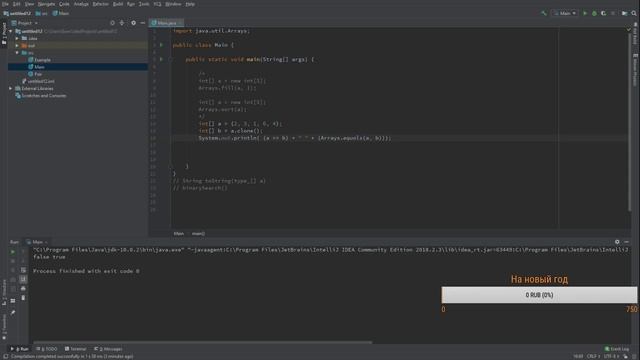Click scroll-from-source target icon in Project panel
Screen dimensions: 640x360
[113, 23]
